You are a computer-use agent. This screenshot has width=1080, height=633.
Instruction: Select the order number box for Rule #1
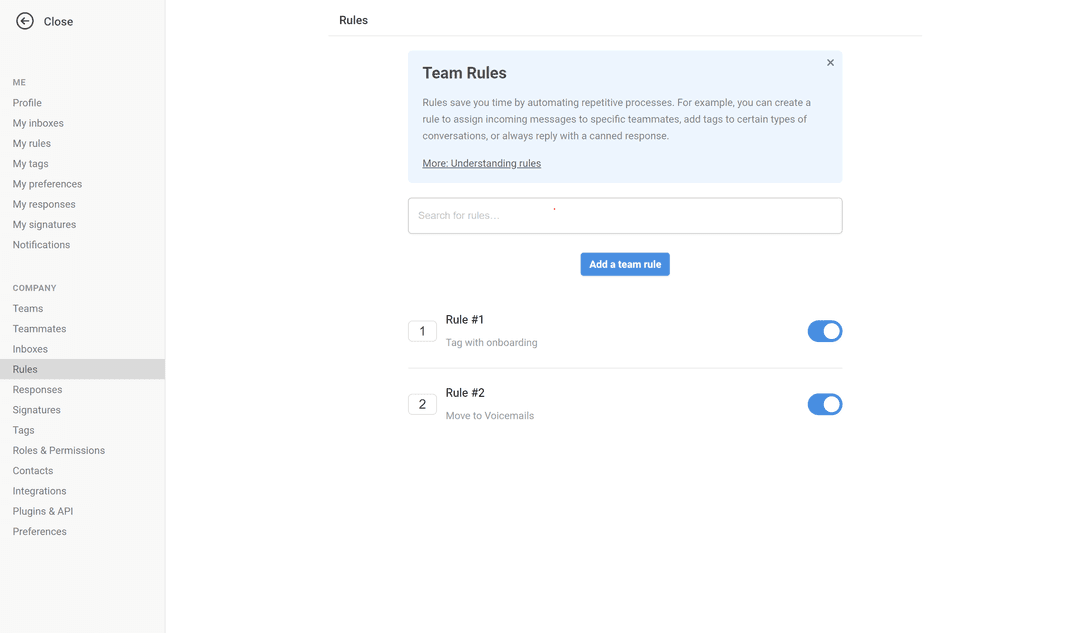click(422, 331)
